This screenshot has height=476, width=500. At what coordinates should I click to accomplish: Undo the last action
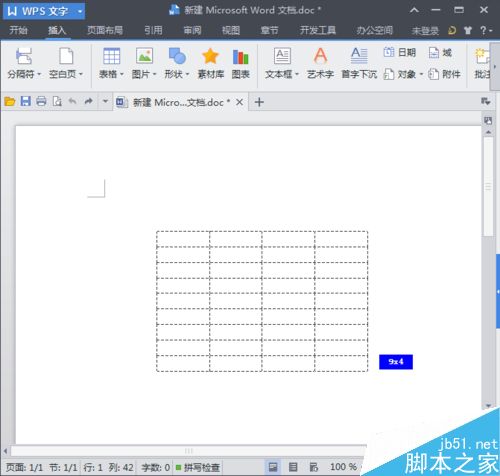coord(72,101)
